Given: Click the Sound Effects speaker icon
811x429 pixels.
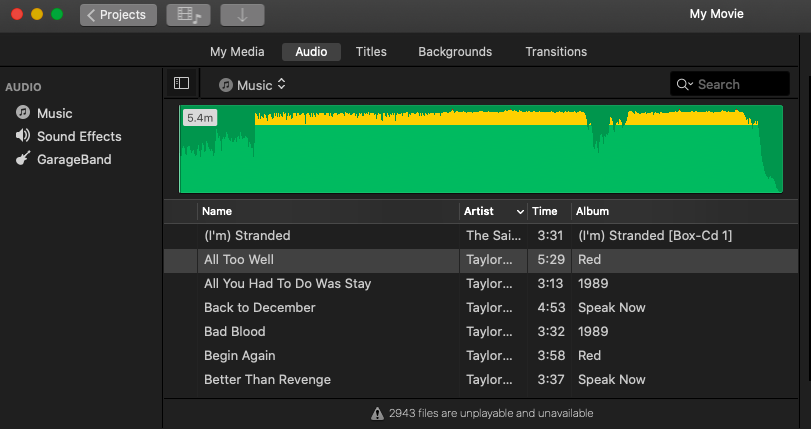Looking at the screenshot, I should pos(23,136).
